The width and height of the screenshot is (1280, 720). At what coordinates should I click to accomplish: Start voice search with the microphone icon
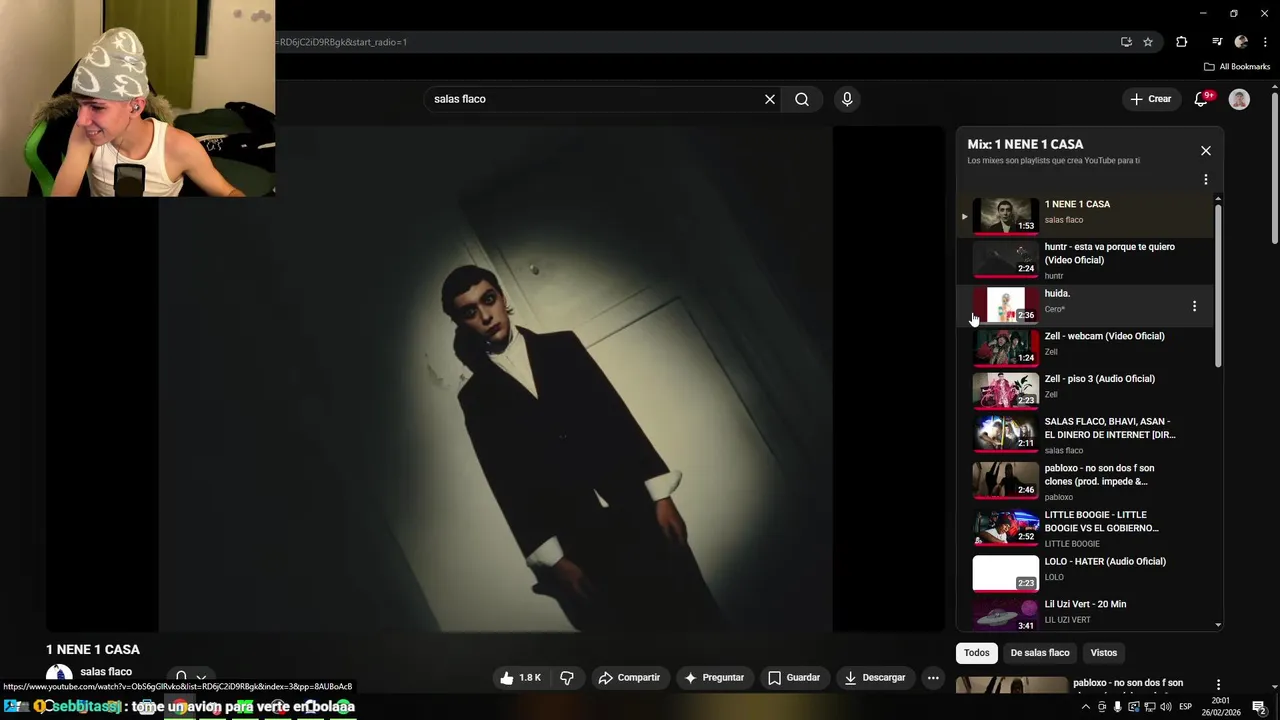tap(847, 99)
